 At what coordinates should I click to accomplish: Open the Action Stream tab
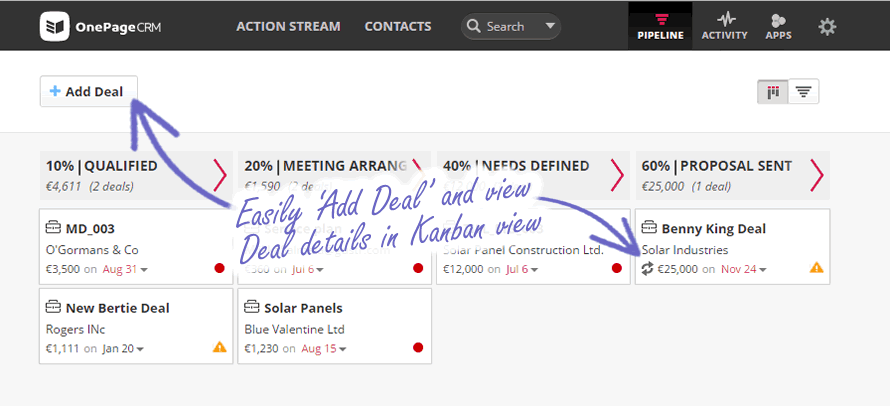(288, 27)
